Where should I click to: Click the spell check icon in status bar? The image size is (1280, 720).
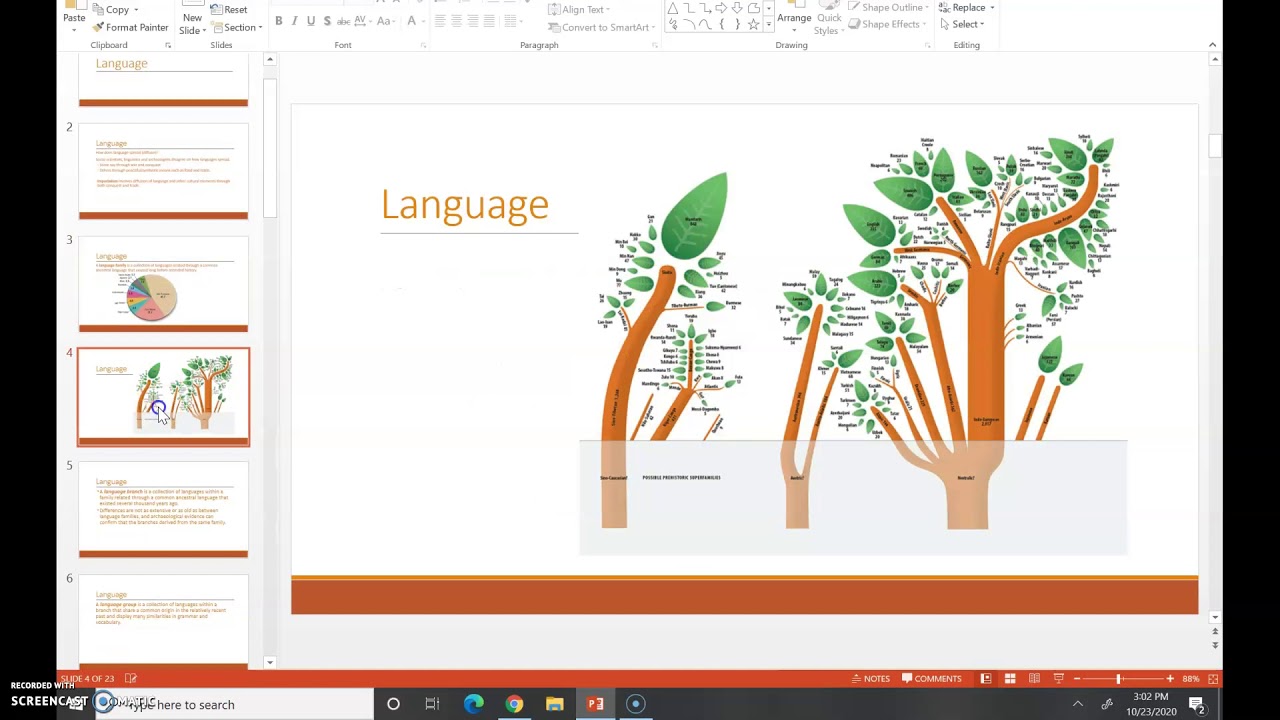click(x=130, y=678)
